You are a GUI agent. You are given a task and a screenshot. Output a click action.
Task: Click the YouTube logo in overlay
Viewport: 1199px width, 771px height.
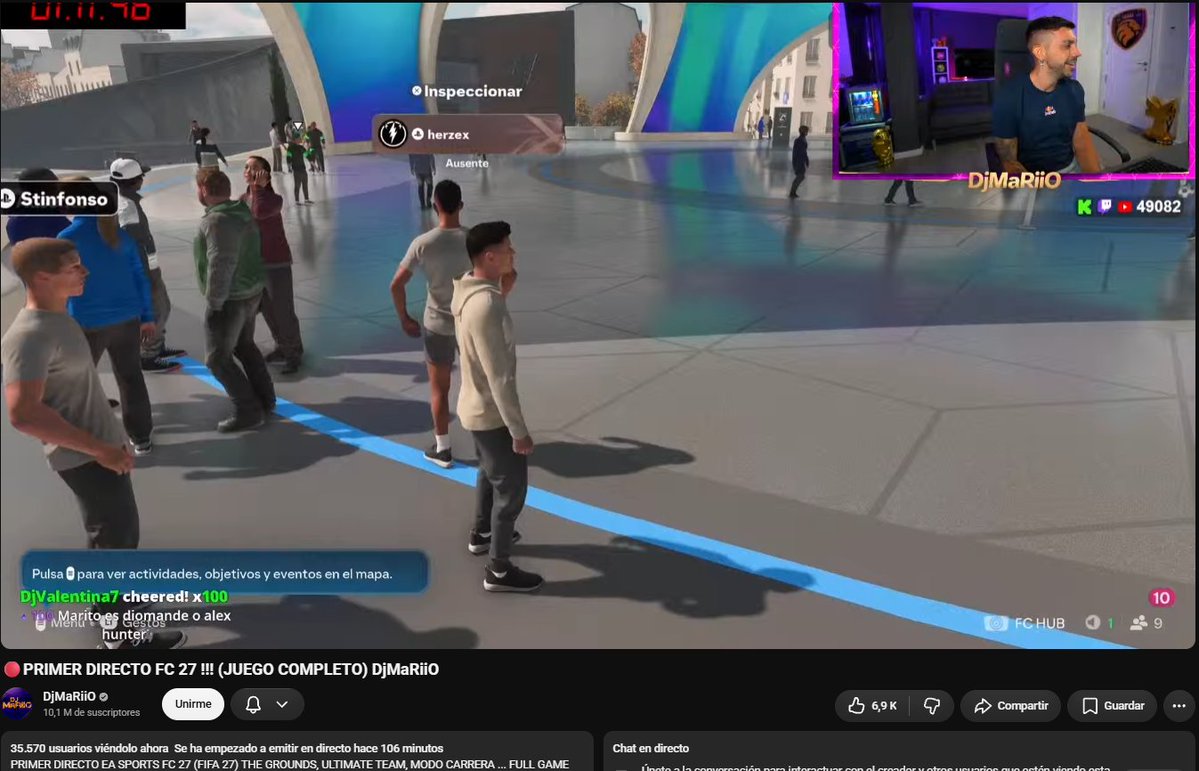click(1124, 207)
